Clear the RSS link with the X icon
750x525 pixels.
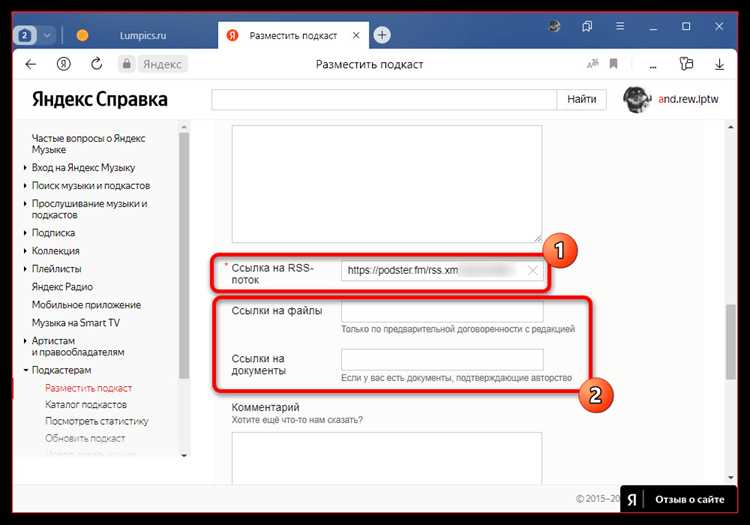point(532,271)
